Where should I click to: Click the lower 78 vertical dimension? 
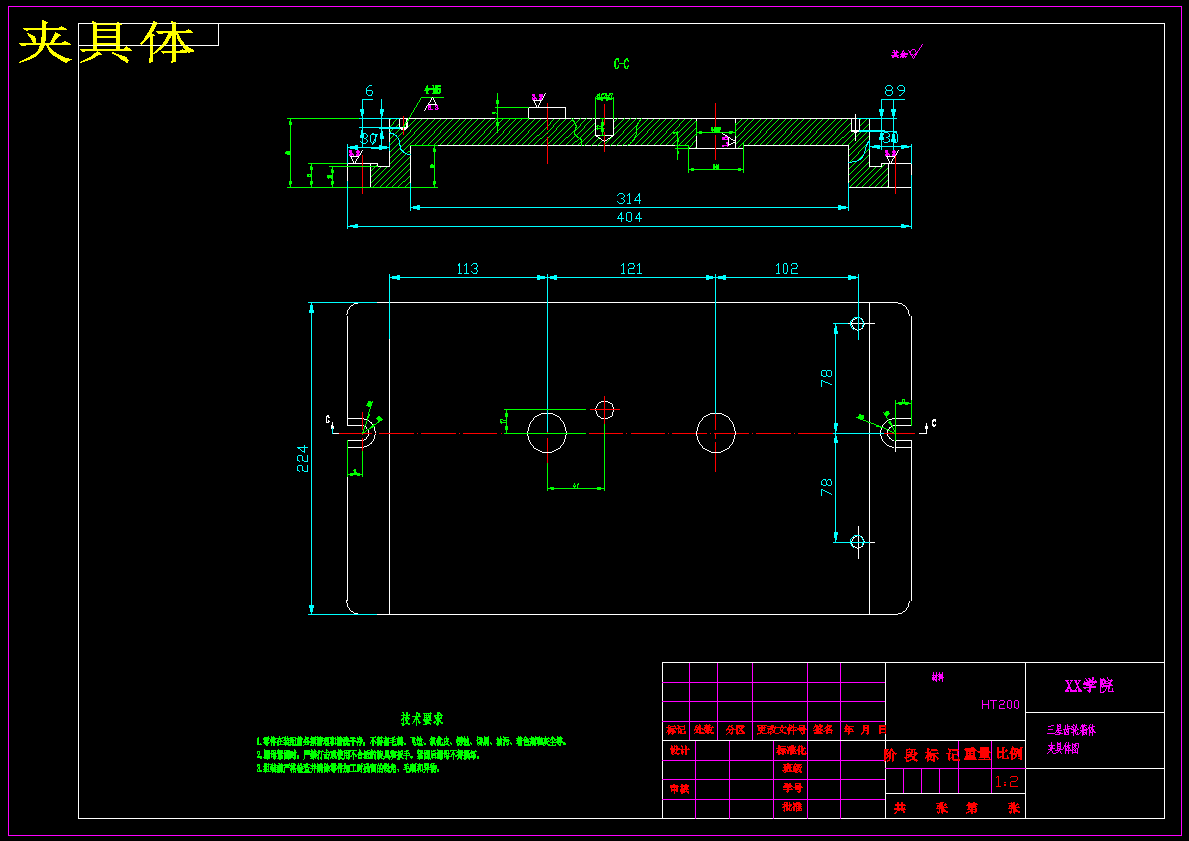(827, 487)
